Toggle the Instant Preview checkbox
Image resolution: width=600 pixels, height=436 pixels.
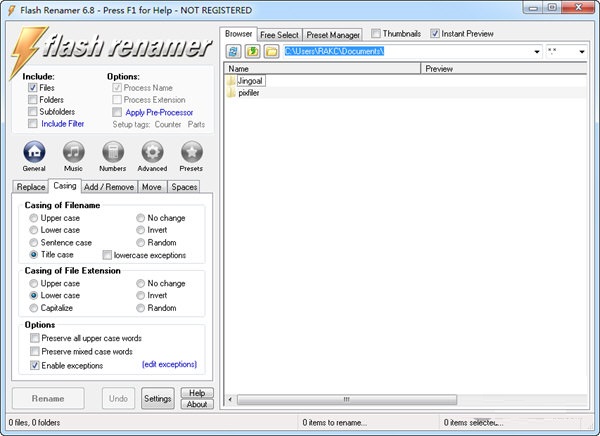click(x=434, y=34)
